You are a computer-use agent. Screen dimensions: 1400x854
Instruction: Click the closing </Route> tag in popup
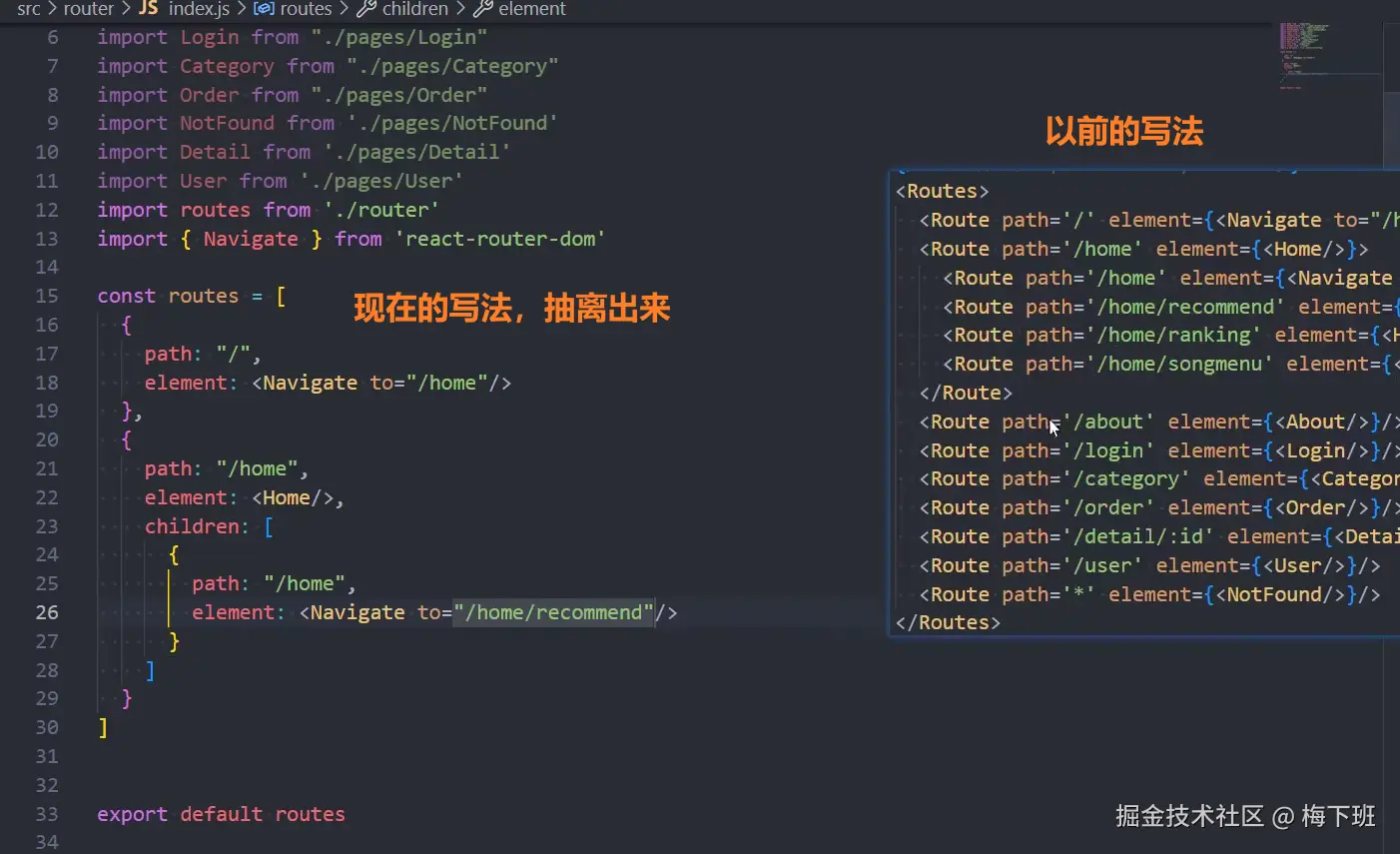click(x=966, y=393)
